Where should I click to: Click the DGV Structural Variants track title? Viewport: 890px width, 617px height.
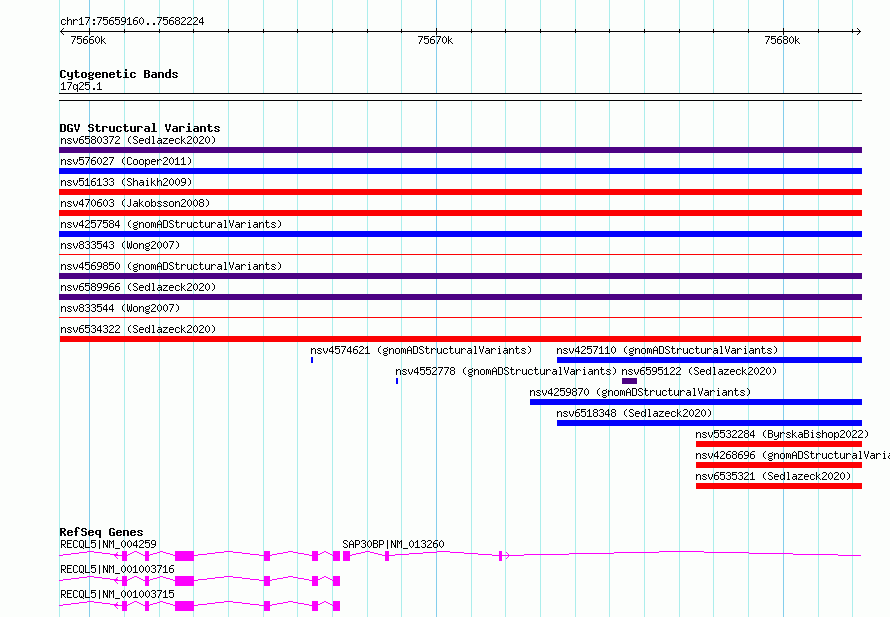pyautogui.click(x=140, y=128)
